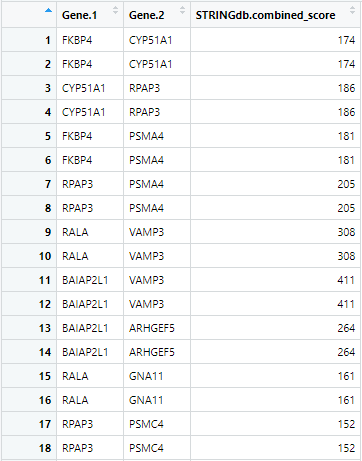Viewport: 362px width, 461px height.
Task: Select PSMC4 in row 17
Action: (x=146, y=424)
